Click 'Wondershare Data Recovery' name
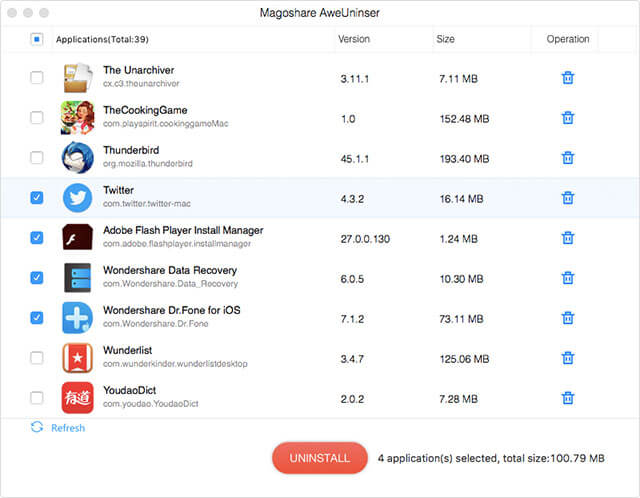 tap(170, 270)
